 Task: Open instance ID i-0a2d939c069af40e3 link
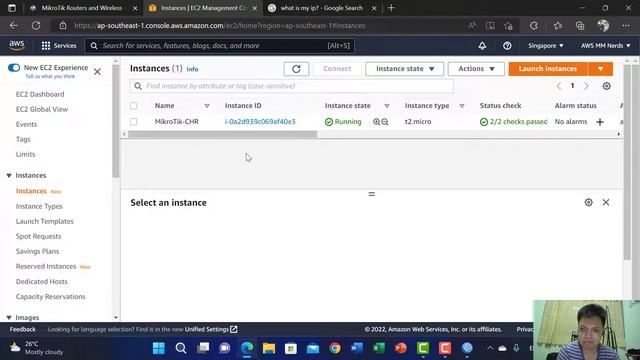tap(260, 122)
